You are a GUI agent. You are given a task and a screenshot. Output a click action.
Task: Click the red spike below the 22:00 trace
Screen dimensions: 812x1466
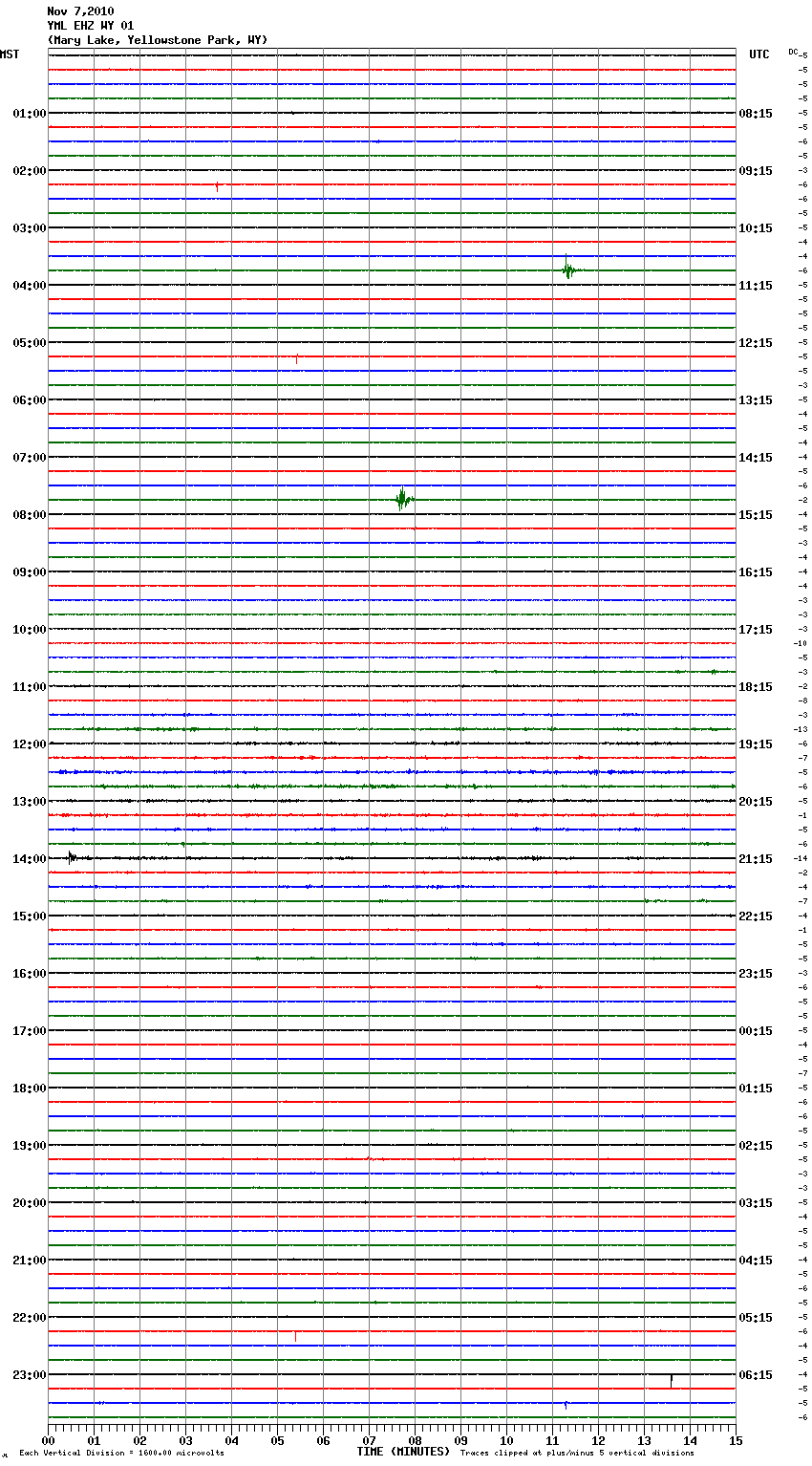295,1336
